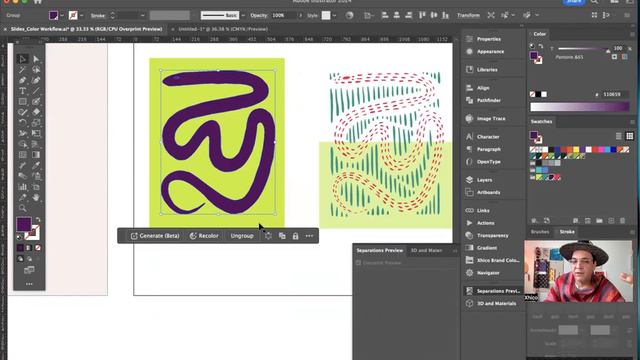640x360 pixels.
Task: Set paint mode to Color in toolbar
Action: tap(20, 248)
